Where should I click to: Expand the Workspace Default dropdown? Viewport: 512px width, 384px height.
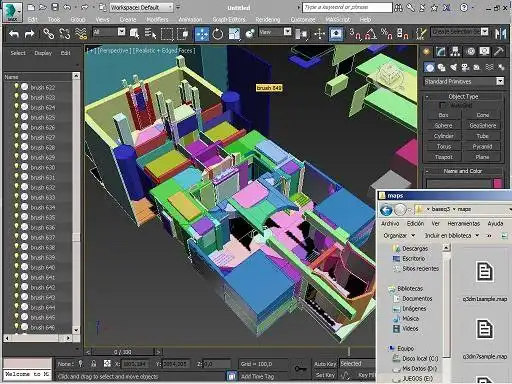[x=141, y=7]
